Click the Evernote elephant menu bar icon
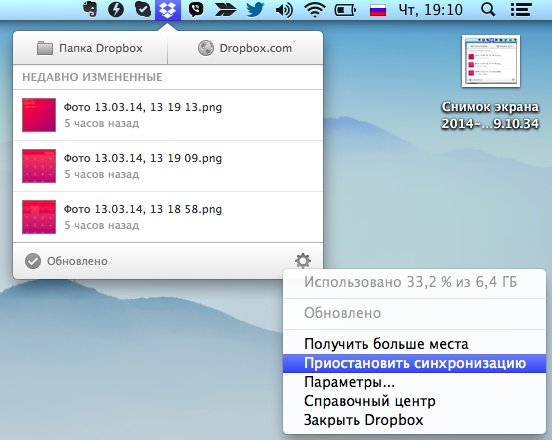The height and width of the screenshot is (440, 552). point(90,10)
